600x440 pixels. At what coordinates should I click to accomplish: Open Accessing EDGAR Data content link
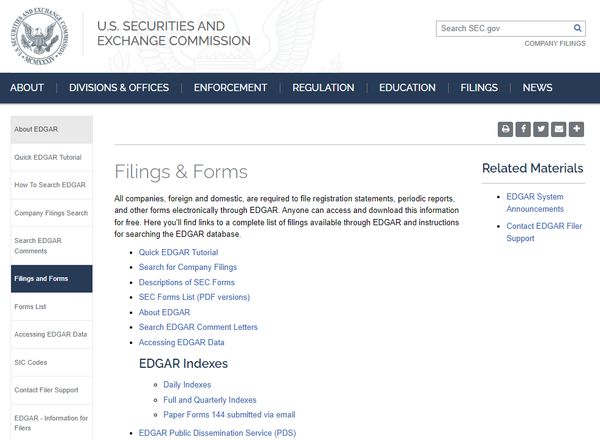pyautogui.click(x=181, y=342)
